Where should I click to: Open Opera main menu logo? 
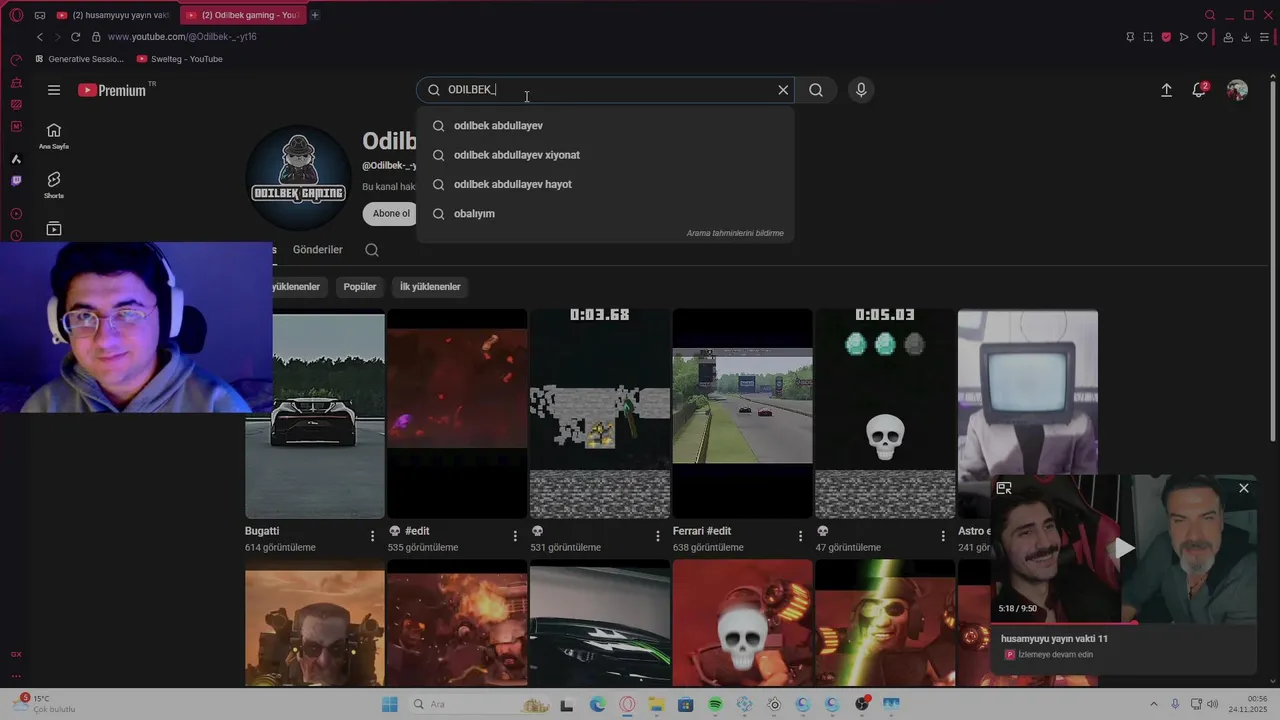[x=16, y=15]
